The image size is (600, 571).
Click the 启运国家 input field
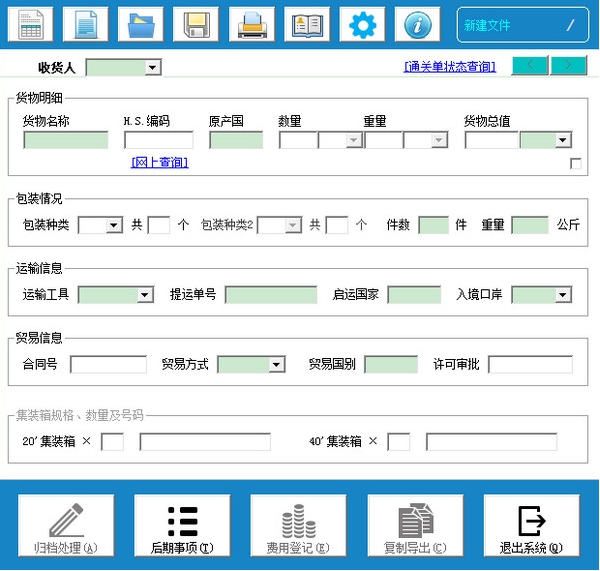point(414,295)
